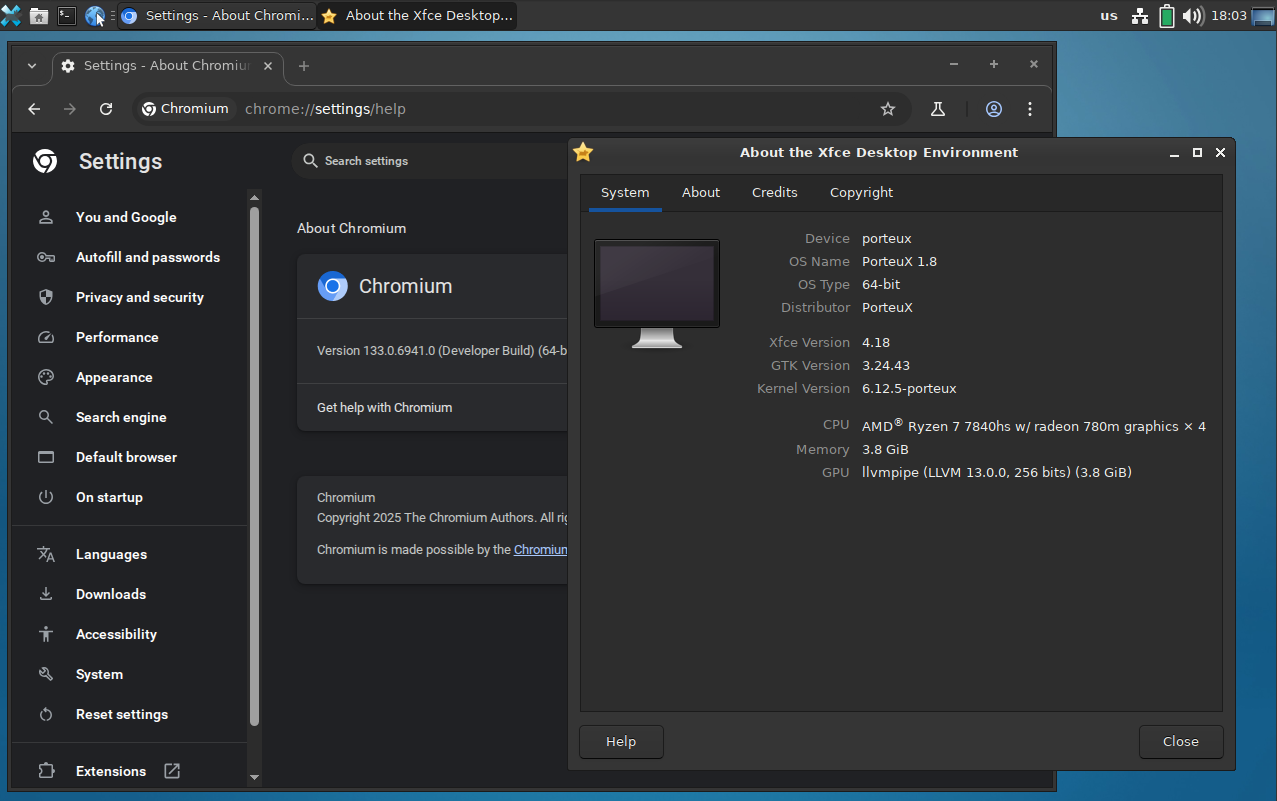
Task: Click the GTK Version value 3.24.43
Action: click(886, 365)
